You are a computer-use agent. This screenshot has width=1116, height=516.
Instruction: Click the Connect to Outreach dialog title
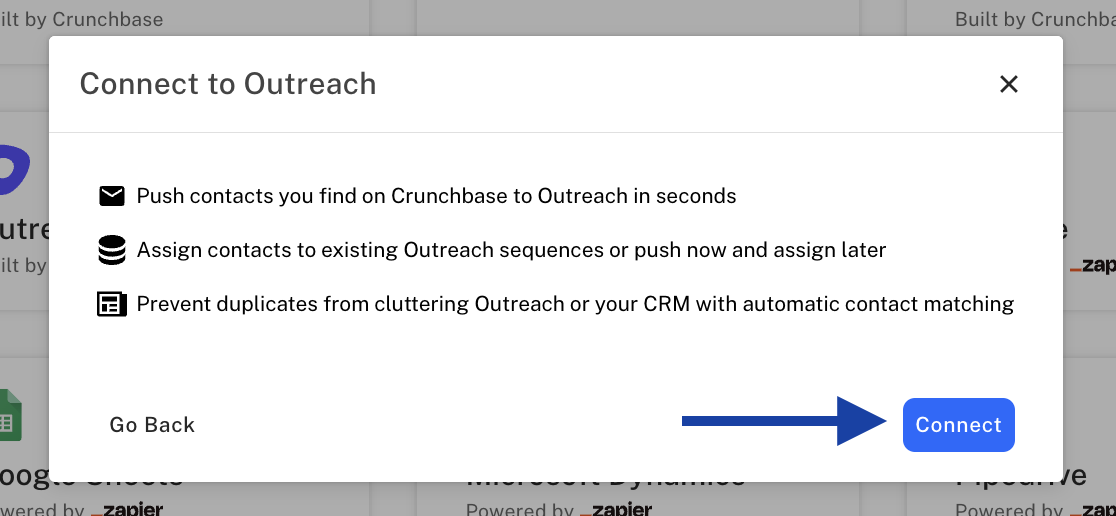[x=228, y=84]
